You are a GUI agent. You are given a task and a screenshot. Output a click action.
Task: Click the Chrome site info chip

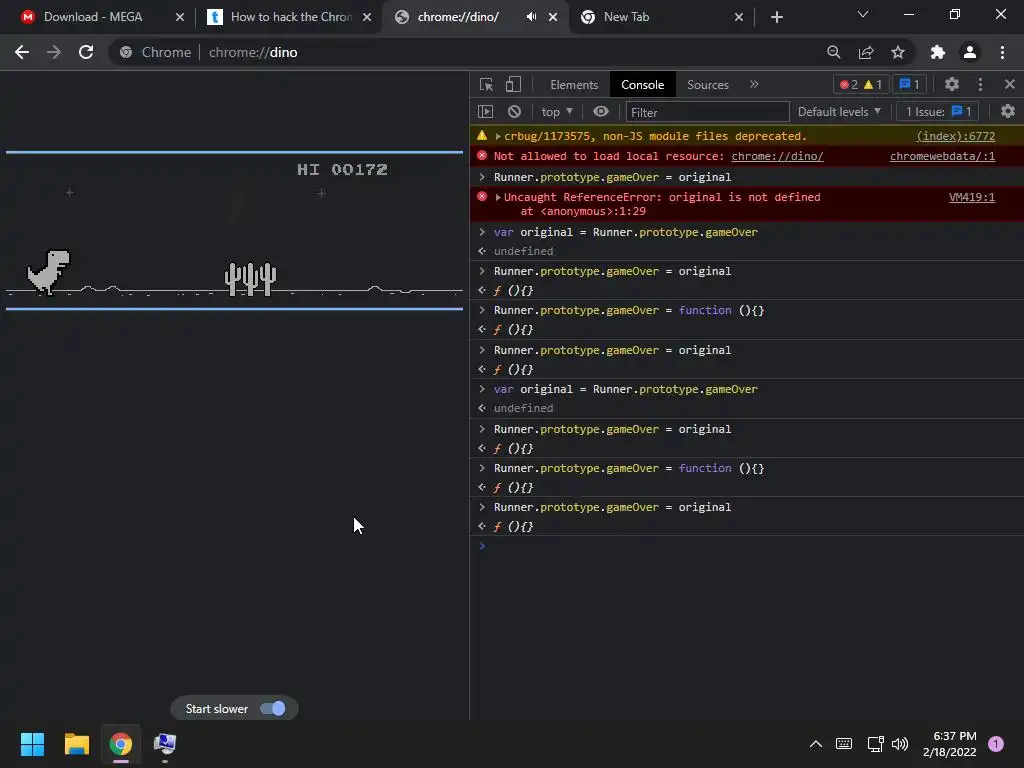pos(156,52)
